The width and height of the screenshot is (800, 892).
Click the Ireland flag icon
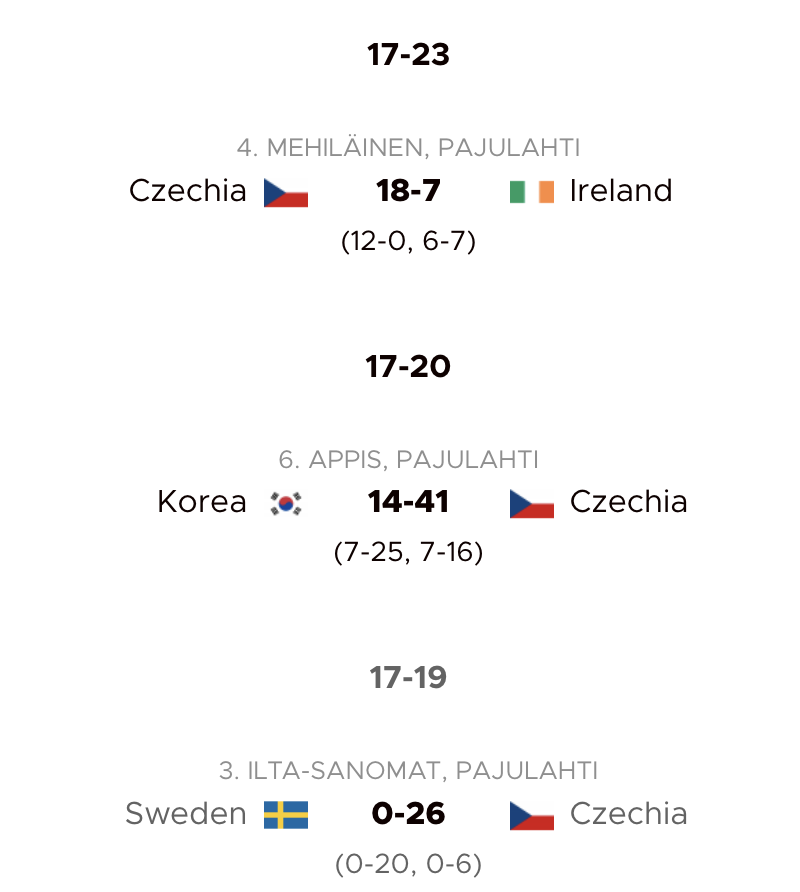tap(532, 192)
